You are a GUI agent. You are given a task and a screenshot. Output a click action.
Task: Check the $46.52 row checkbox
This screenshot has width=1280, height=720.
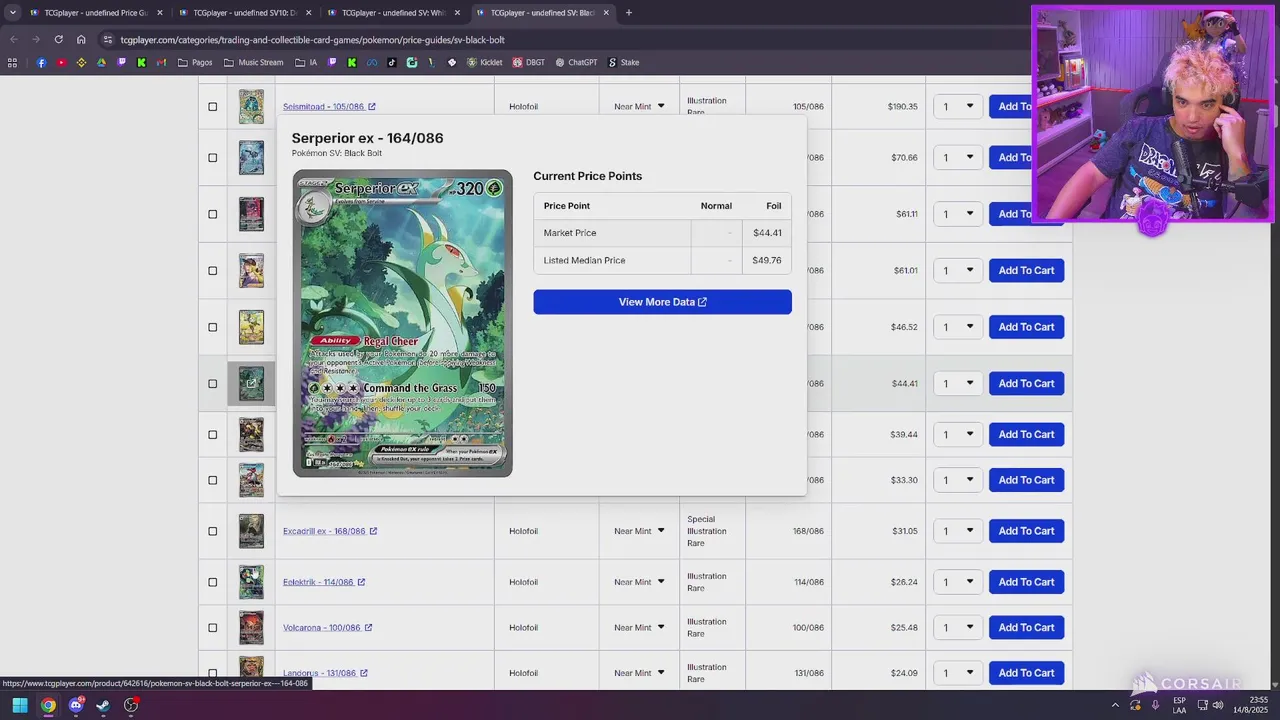(x=212, y=327)
